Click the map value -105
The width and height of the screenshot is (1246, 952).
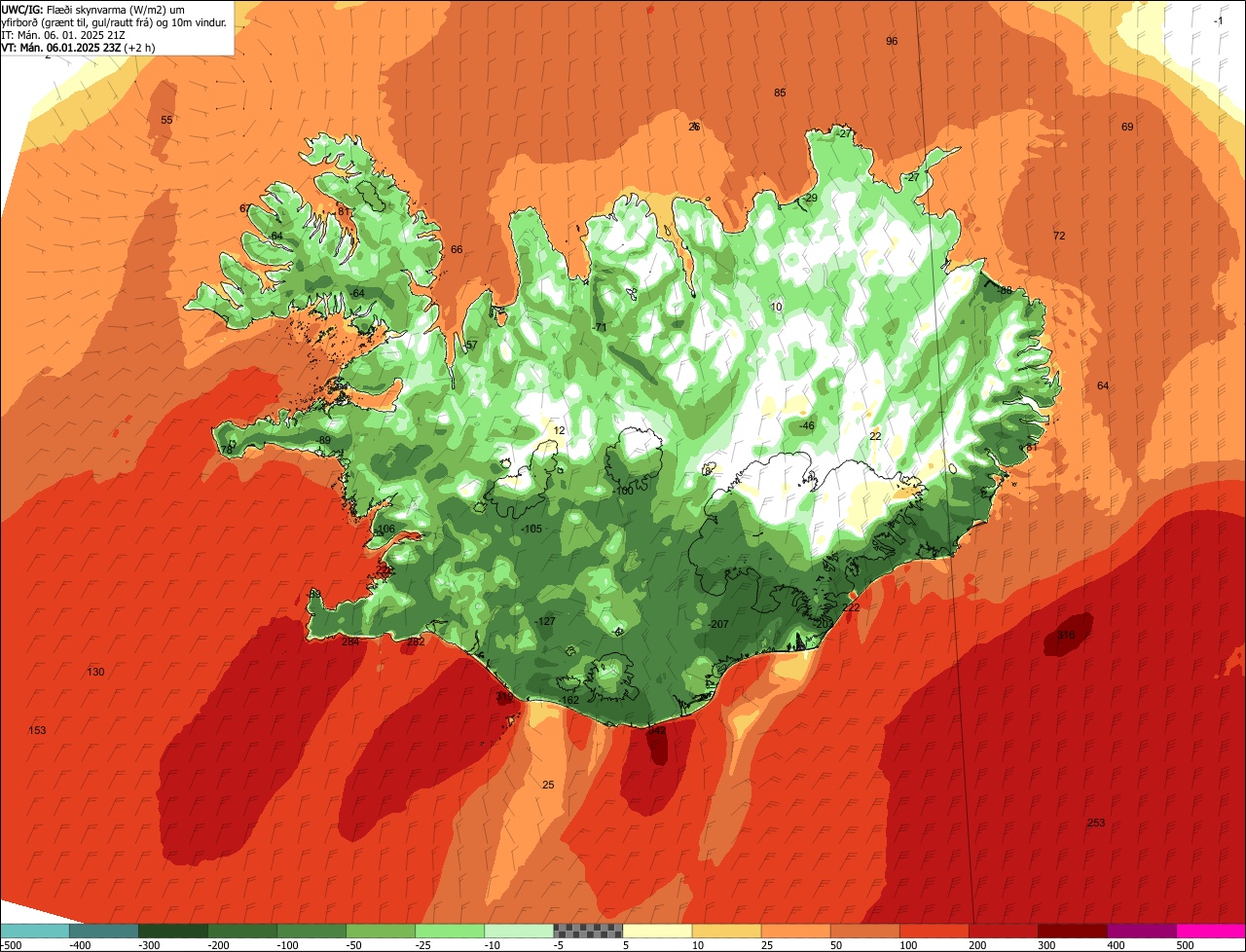click(x=531, y=529)
